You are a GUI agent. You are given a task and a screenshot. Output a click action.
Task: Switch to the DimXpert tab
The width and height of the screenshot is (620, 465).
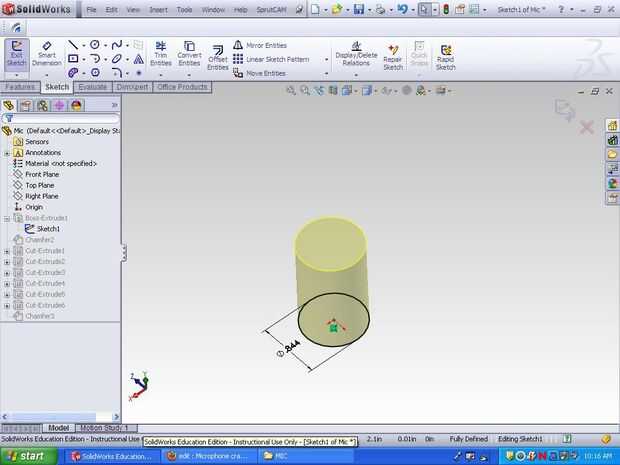point(132,87)
